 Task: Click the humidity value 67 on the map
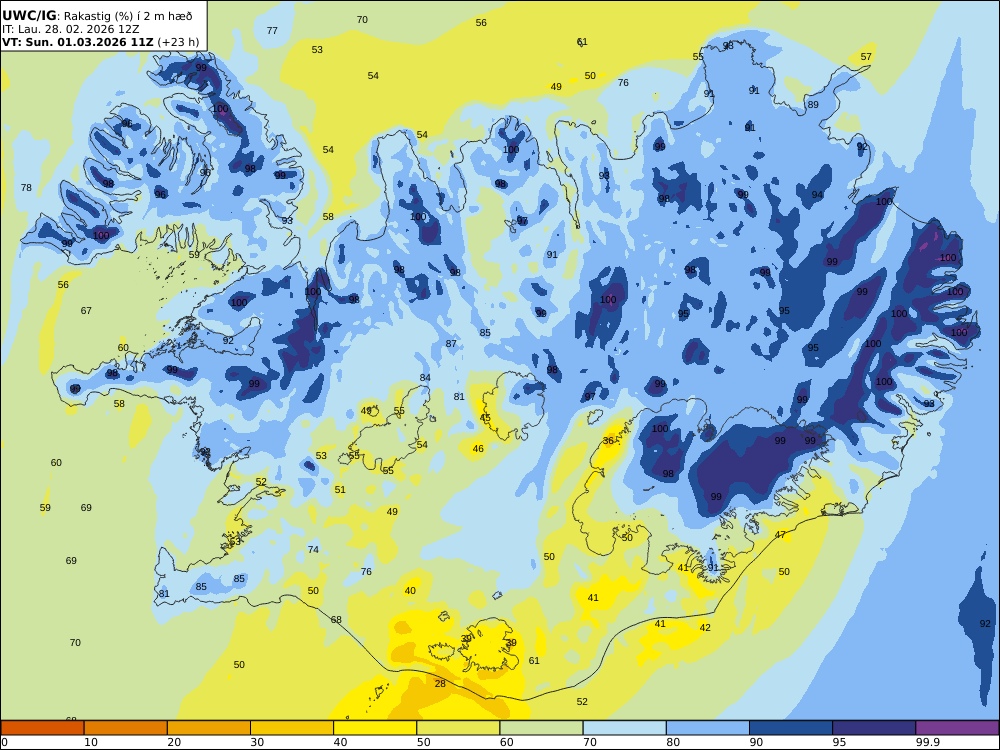tap(86, 311)
